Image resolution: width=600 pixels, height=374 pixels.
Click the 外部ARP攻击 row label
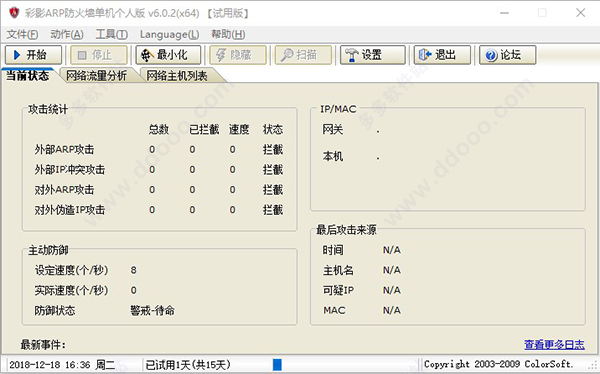(64, 149)
